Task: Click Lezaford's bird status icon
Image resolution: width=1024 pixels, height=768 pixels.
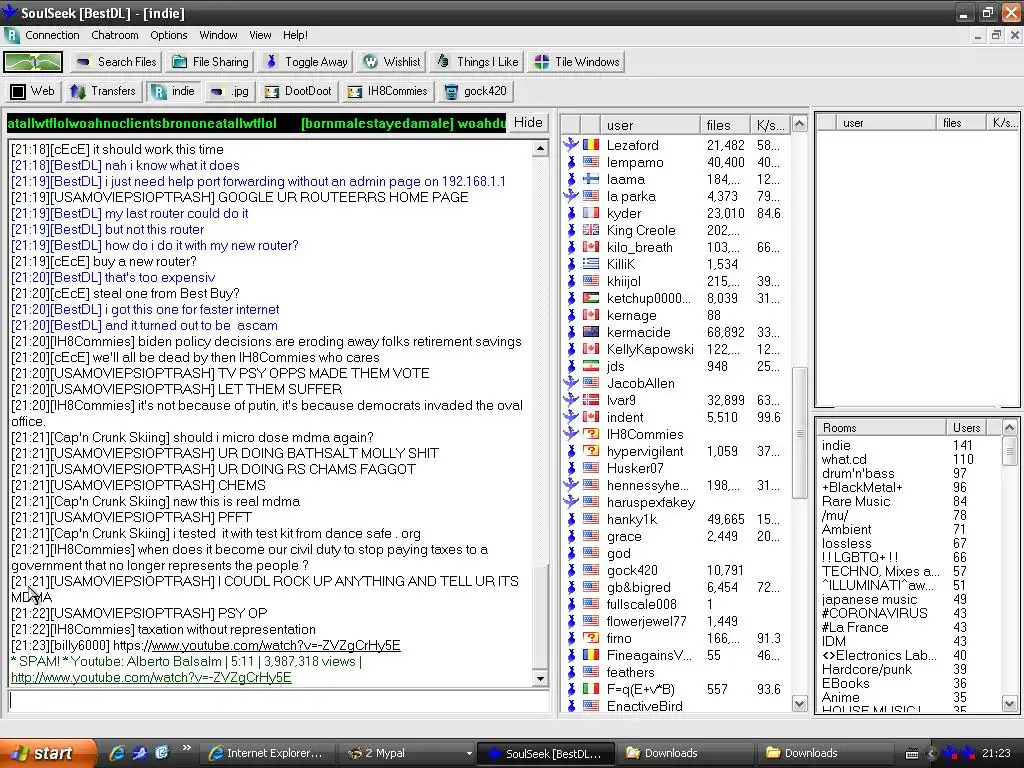Action: pyautogui.click(x=571, y=145)
